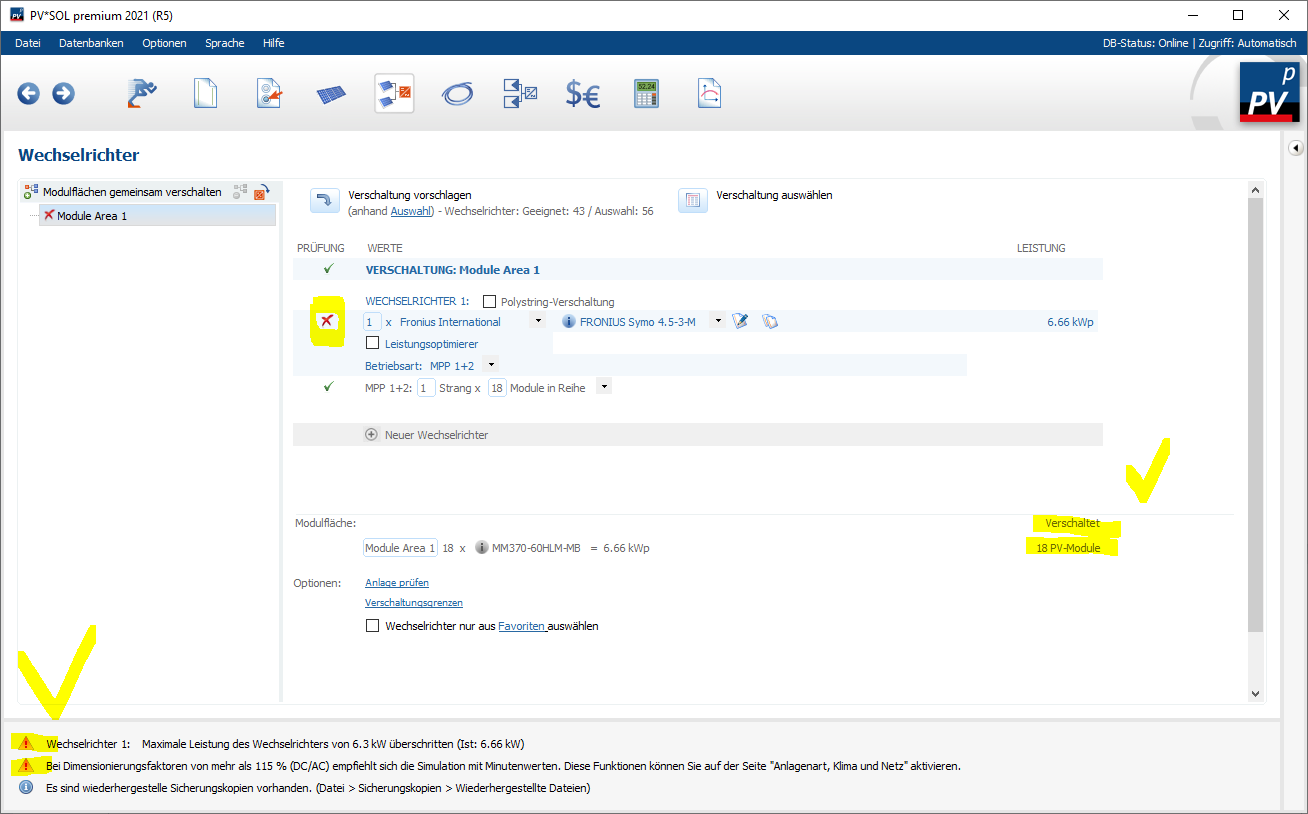The height and width of the screenshot is (814, 1308).
Task: Open the Datei menu
Action: 28,43
